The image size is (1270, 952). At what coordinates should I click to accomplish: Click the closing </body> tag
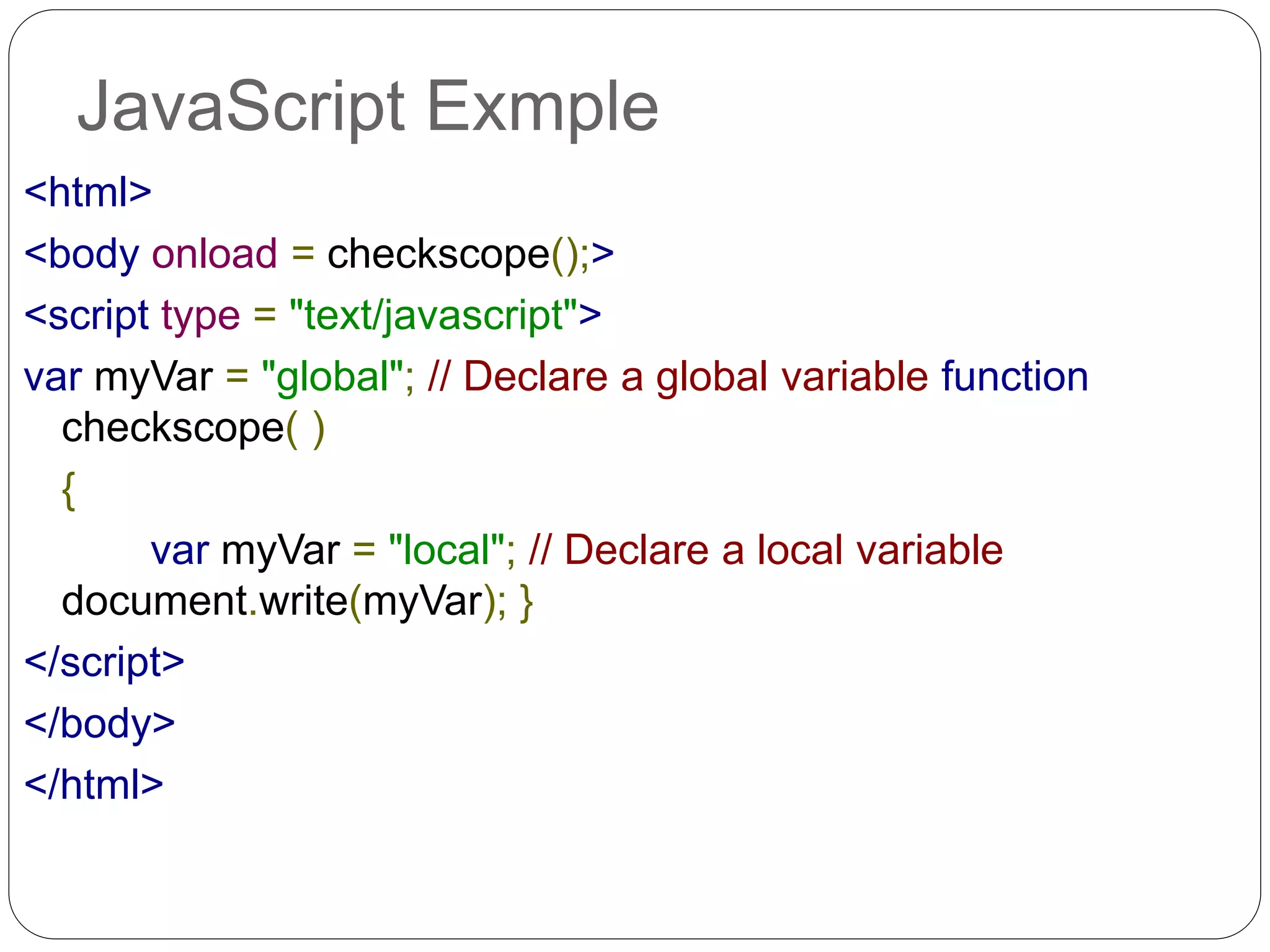pos(99,724)
